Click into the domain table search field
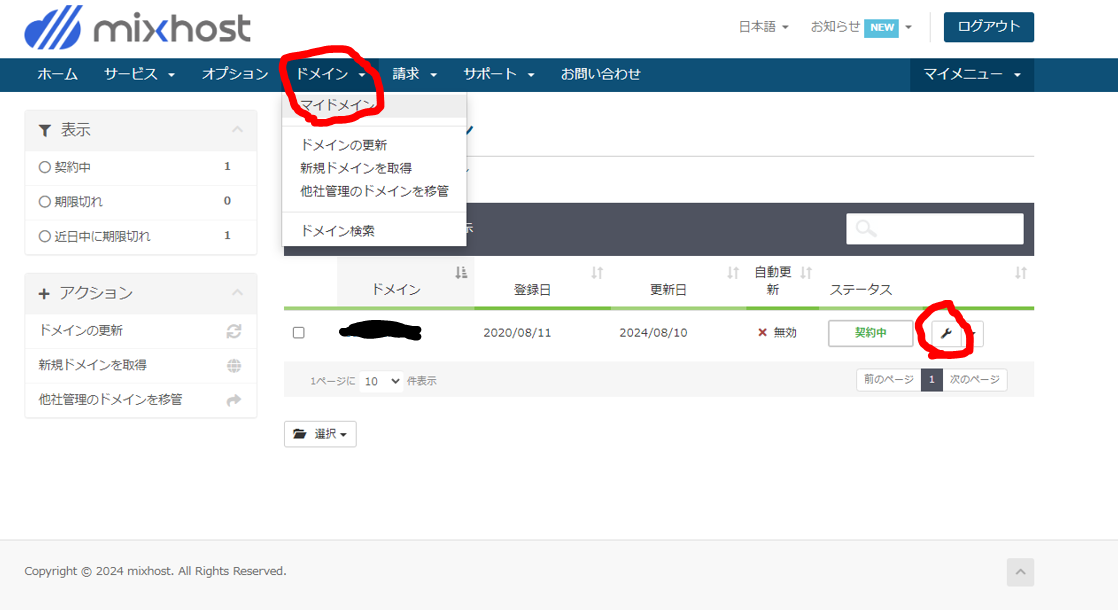The width and height of the screenshot is (1118, 610). click(935, 229)
